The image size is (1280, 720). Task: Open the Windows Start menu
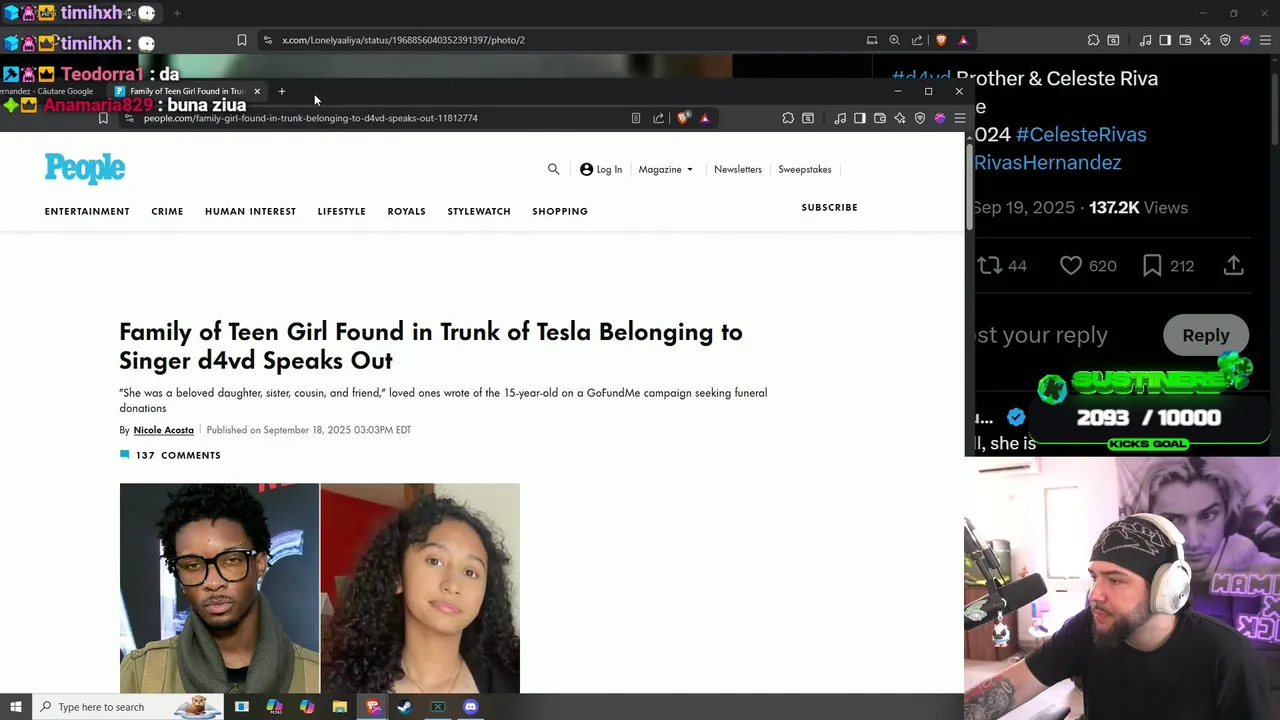[15, 707]
